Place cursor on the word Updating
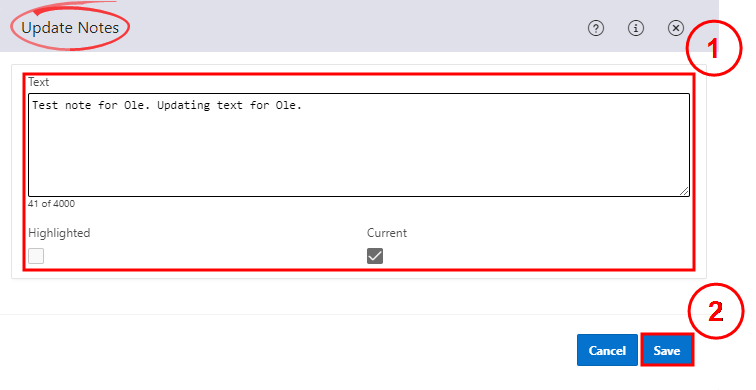This screenshot has height=390, width=756. 184,106
